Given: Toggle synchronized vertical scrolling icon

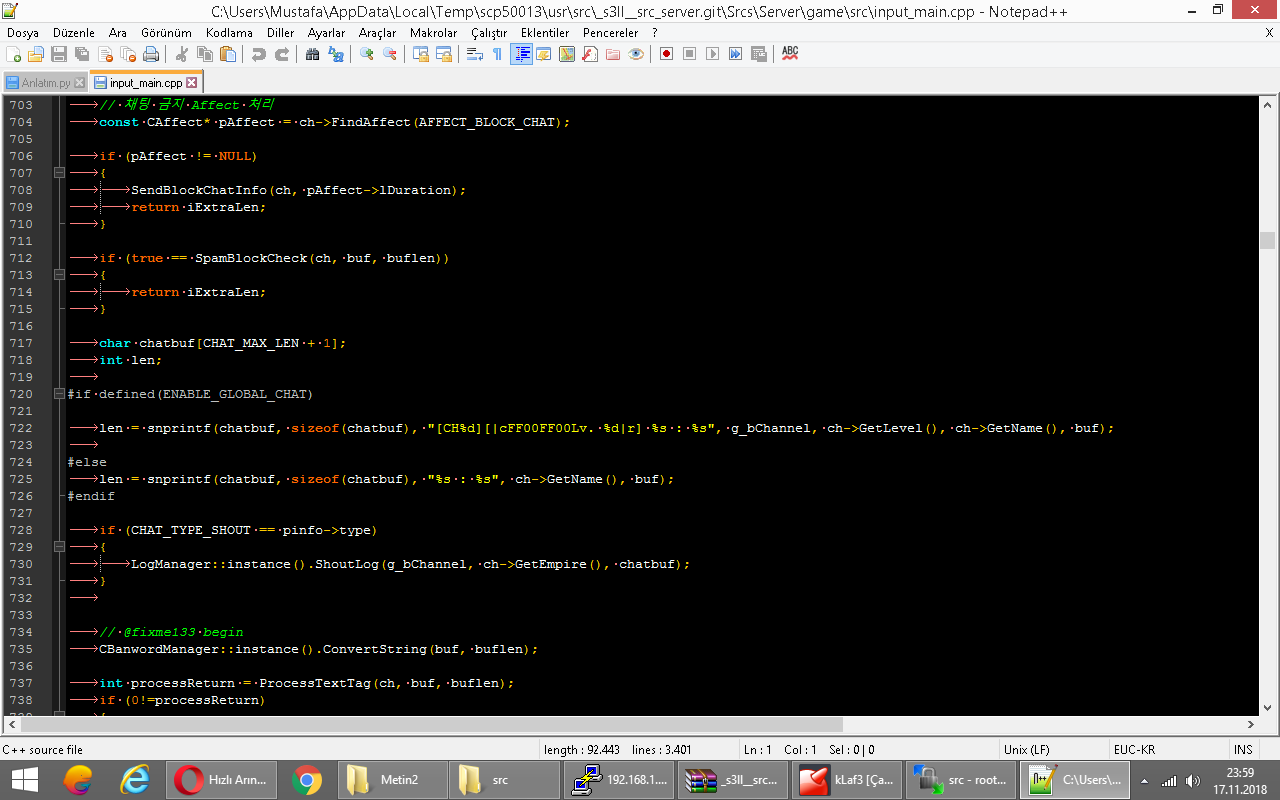Looking at the screenshot, I should (421, 54).
